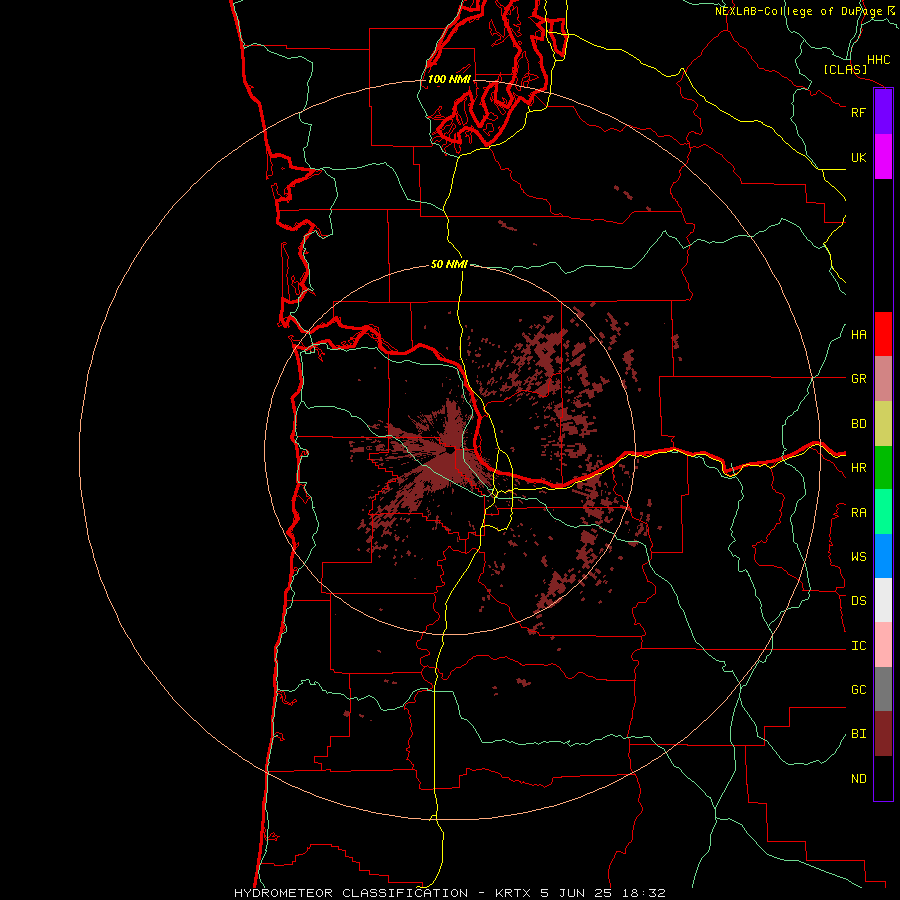Click the 100 NMI range ring label
Image resolution: width=900 pixels, height=900 pixels.
point(449,79)
